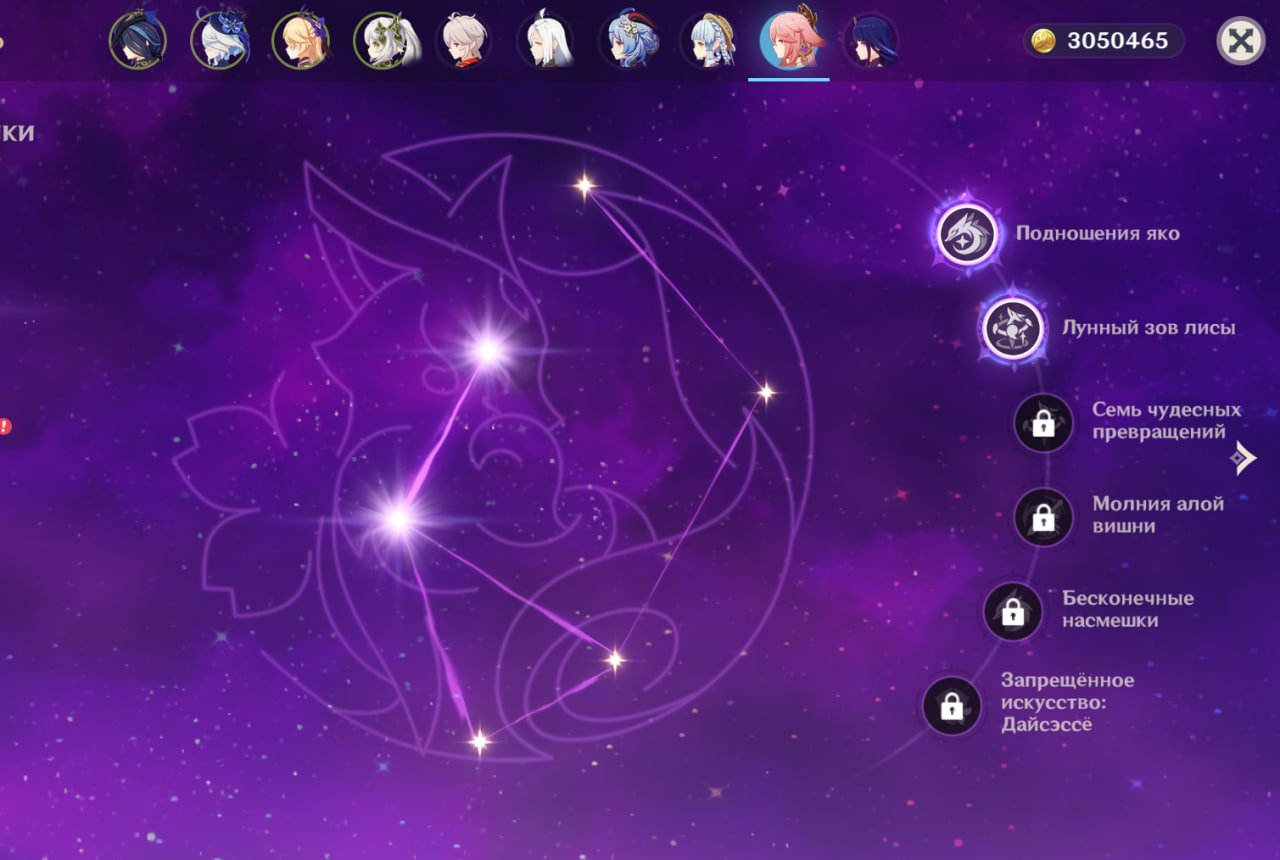Select the topmost small constellation star

[x=584, y=185]
